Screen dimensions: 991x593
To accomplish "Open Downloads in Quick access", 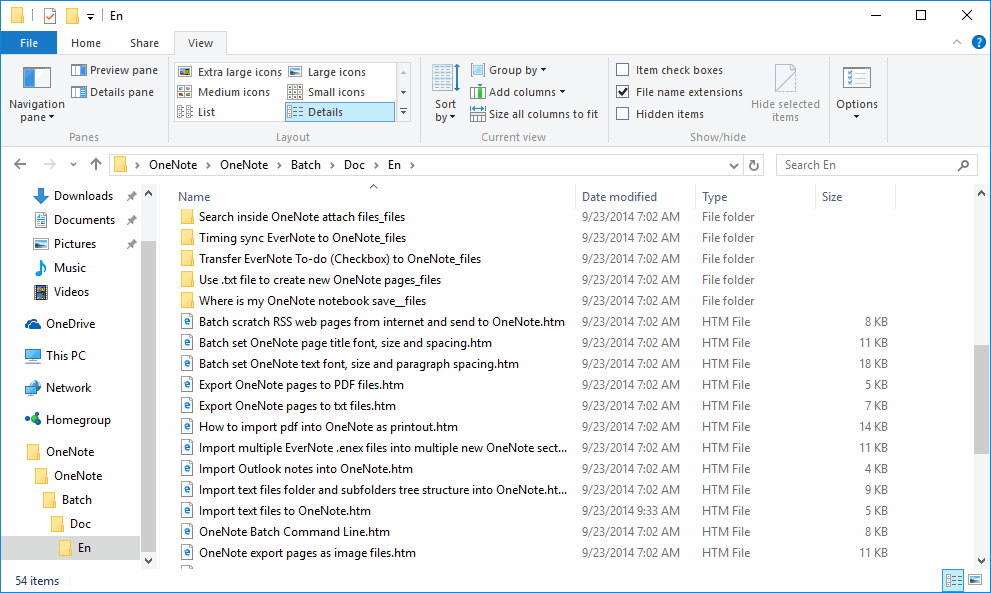I will pos(83,196).
